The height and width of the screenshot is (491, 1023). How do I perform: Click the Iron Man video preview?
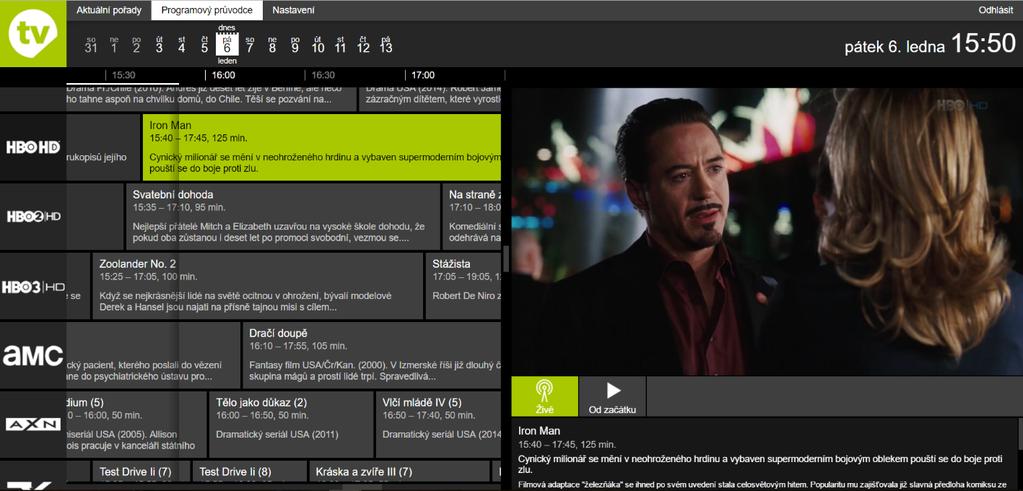coord(767,231)
